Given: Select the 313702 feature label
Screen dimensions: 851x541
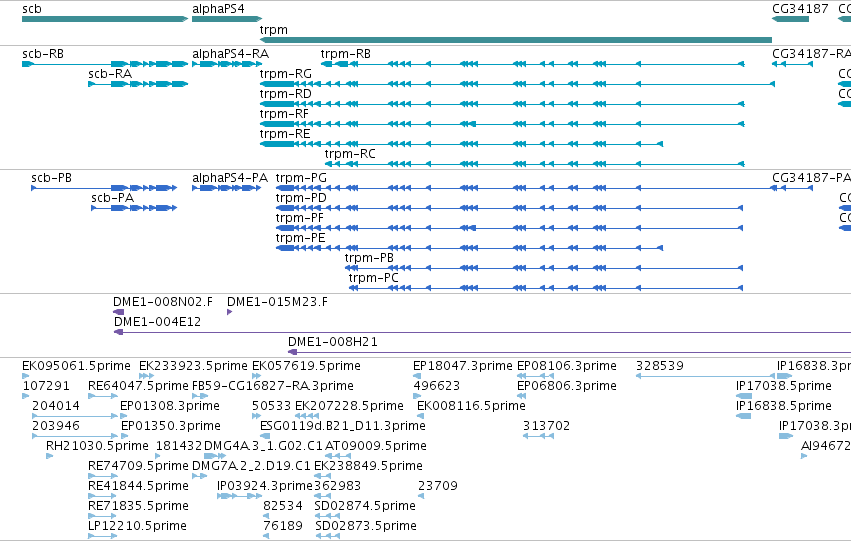Looking at the screenshot, I should [x=547, y=426].
